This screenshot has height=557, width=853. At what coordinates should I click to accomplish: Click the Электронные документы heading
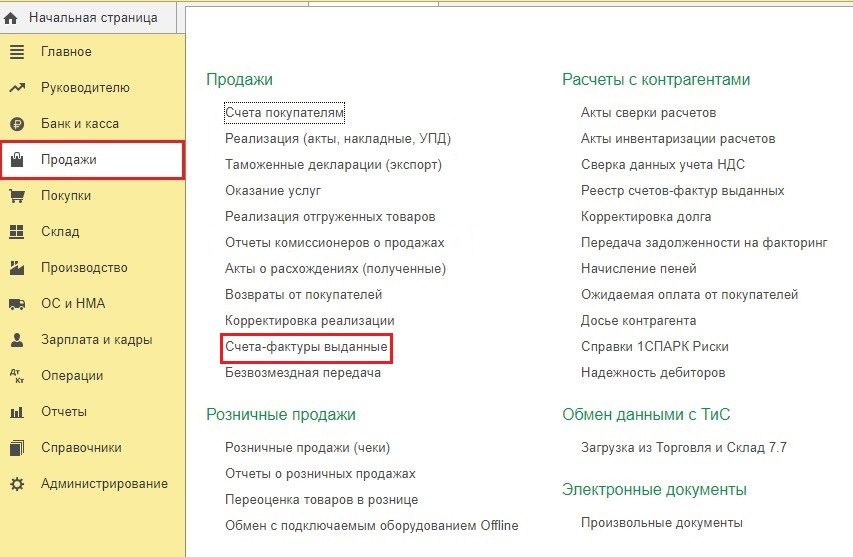(x=654, y=490)
